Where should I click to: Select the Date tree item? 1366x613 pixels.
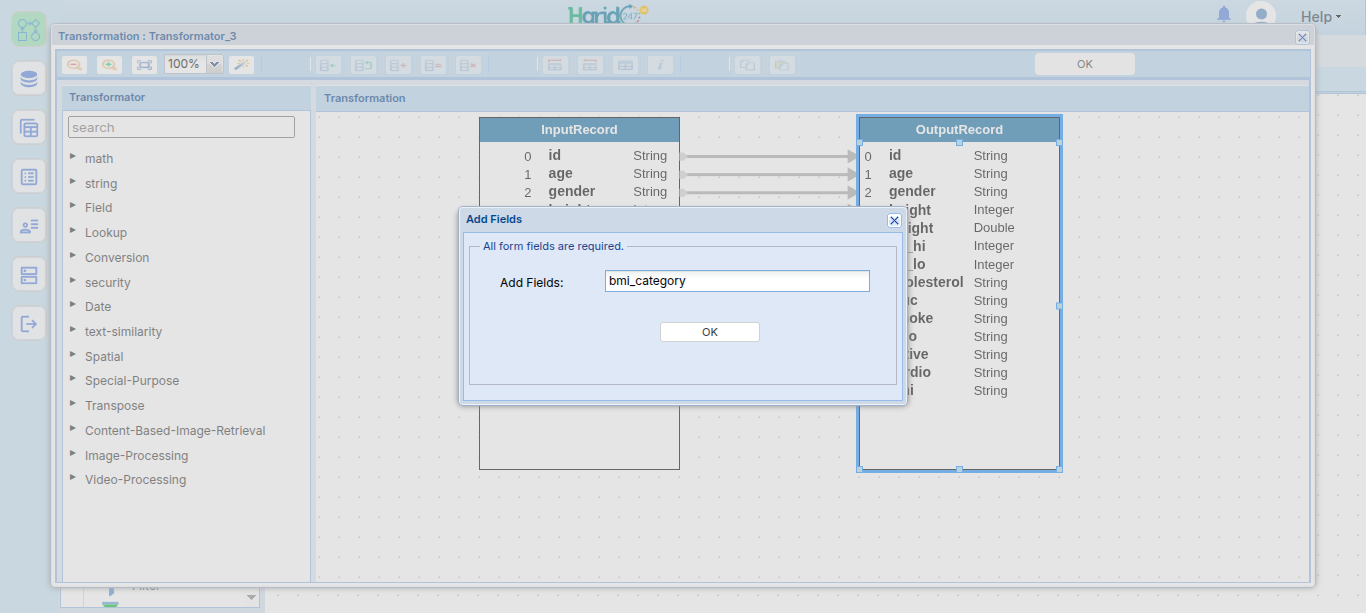click(x=98, y=307)
